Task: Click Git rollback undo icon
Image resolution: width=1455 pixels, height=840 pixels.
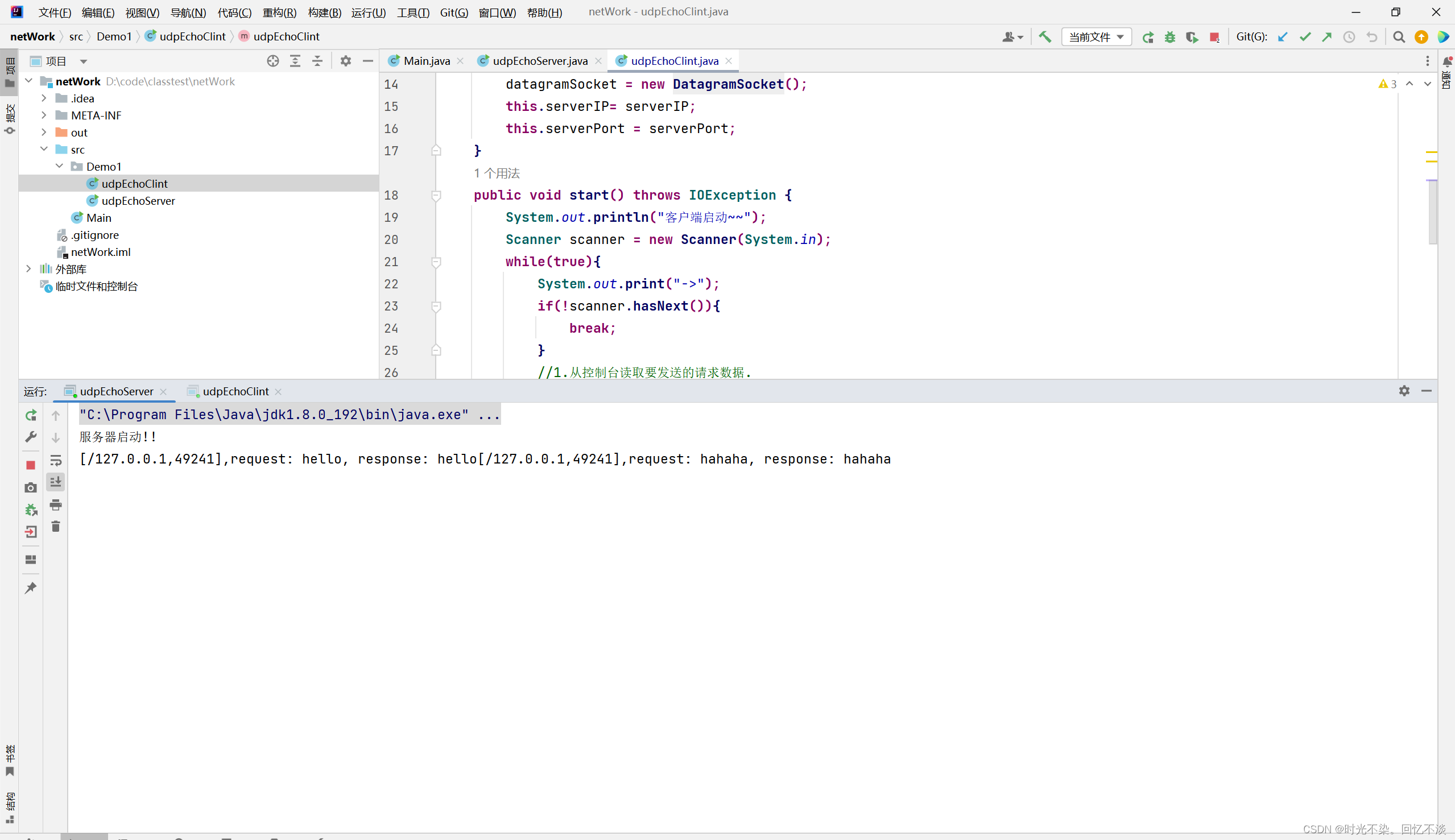Action: (x=1372, y=37)
